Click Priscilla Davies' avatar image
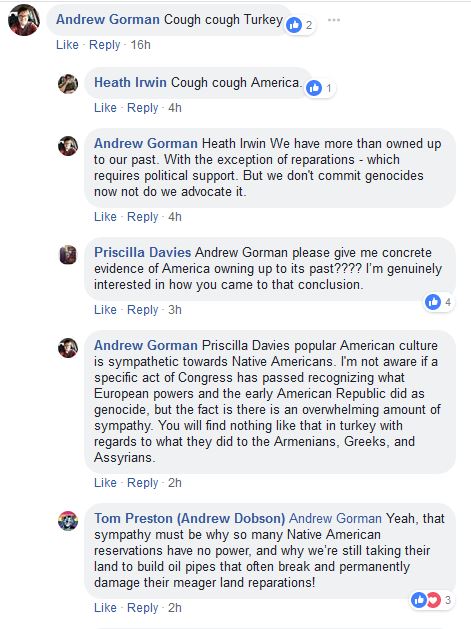 tap(68, 255)
